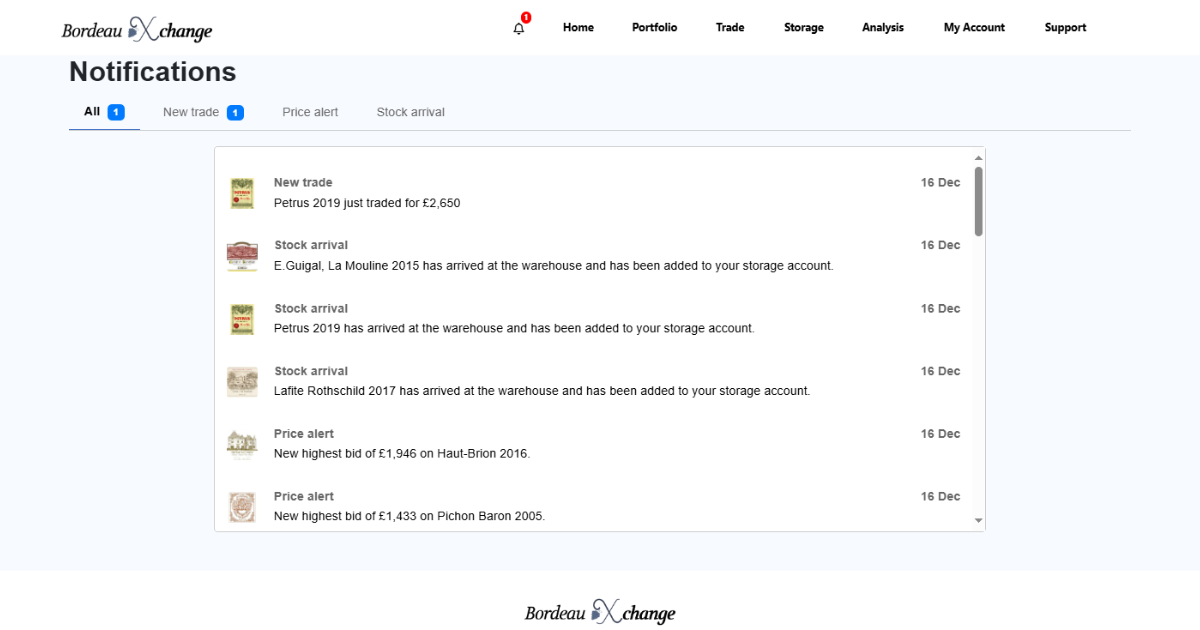Click 'Petrus 2019 just traded for £2,650'

pos(367,203)
